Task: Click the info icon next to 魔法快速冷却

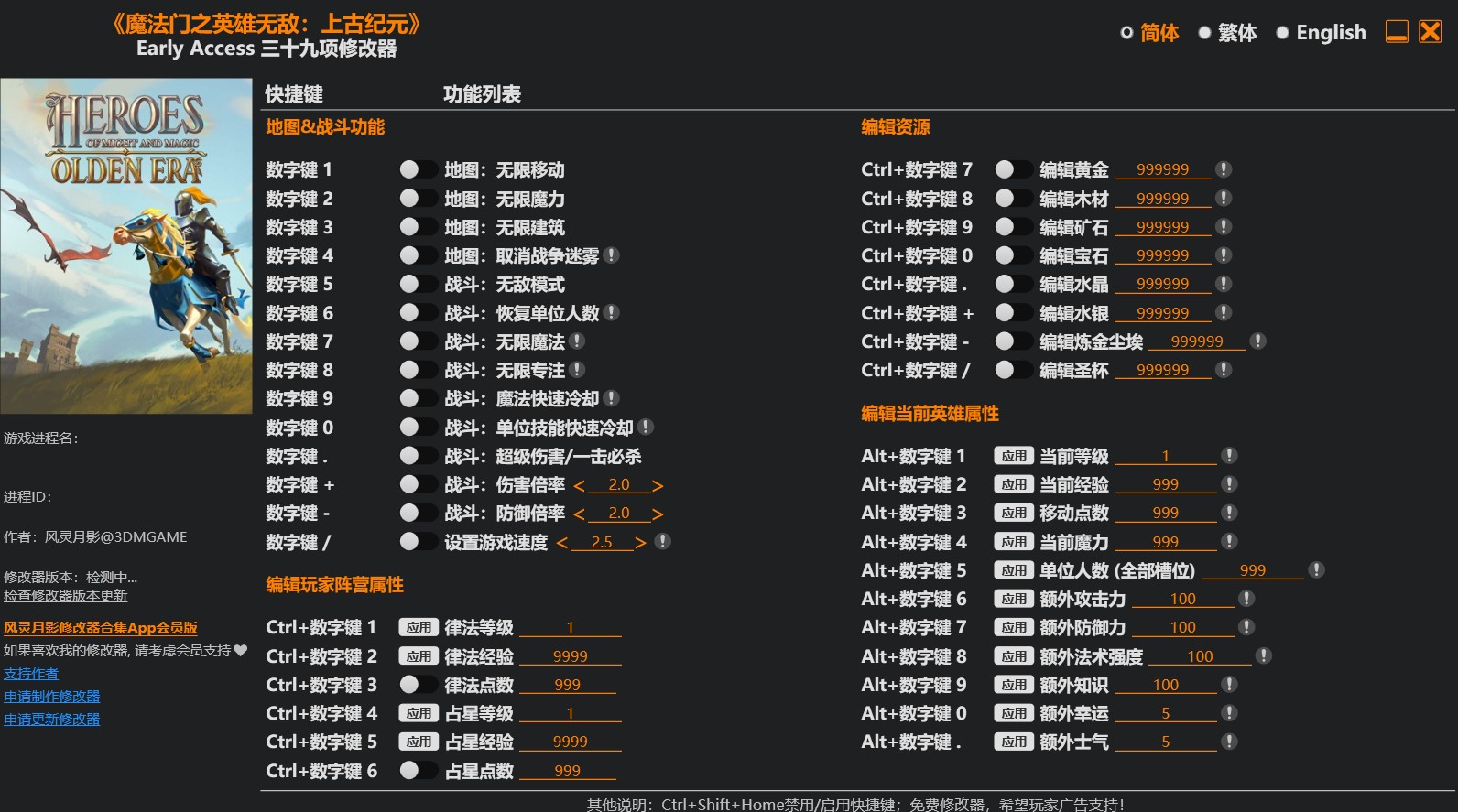Action: pos(612,398)
